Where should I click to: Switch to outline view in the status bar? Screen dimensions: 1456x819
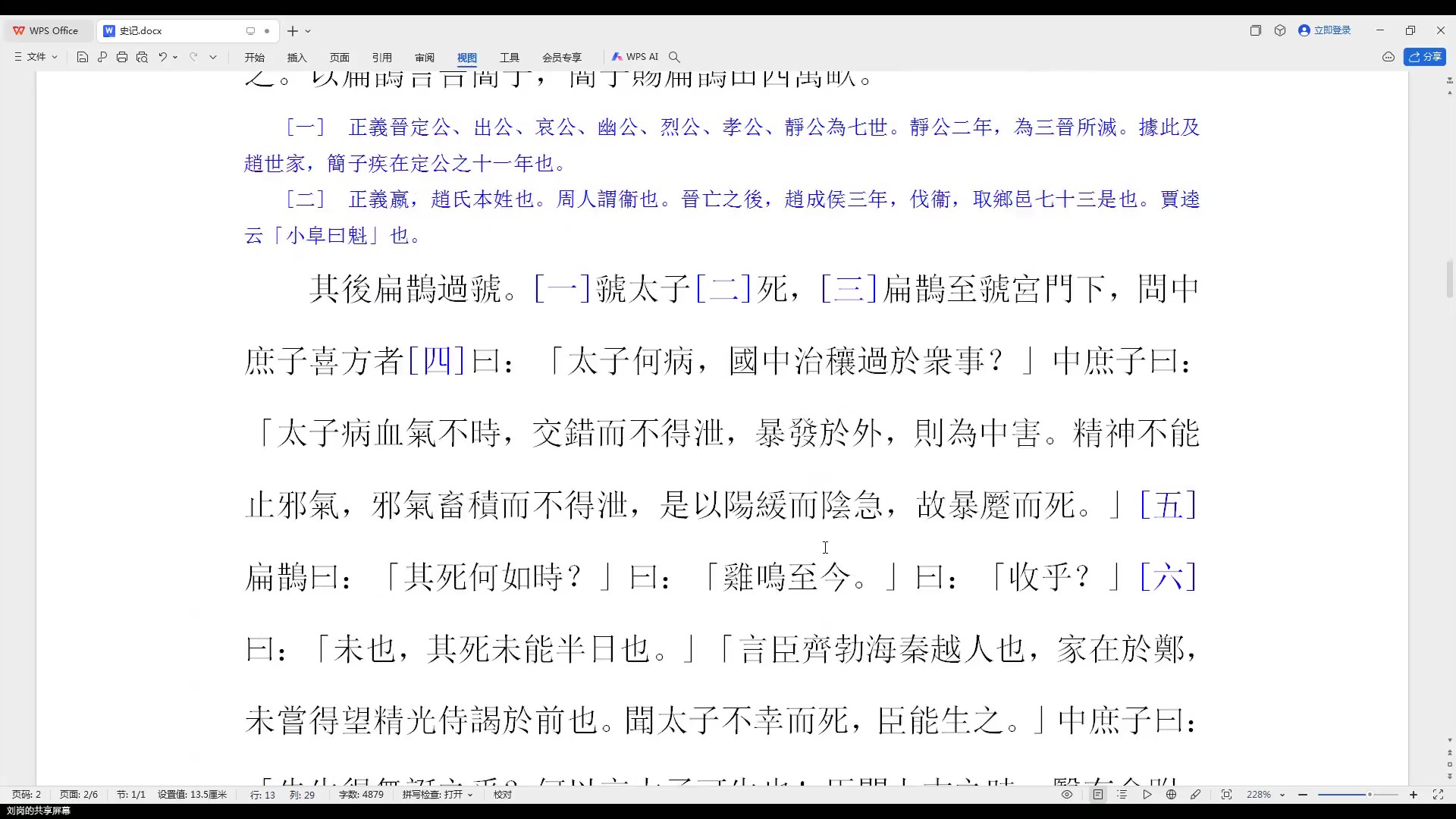(x=1122, y=795)
